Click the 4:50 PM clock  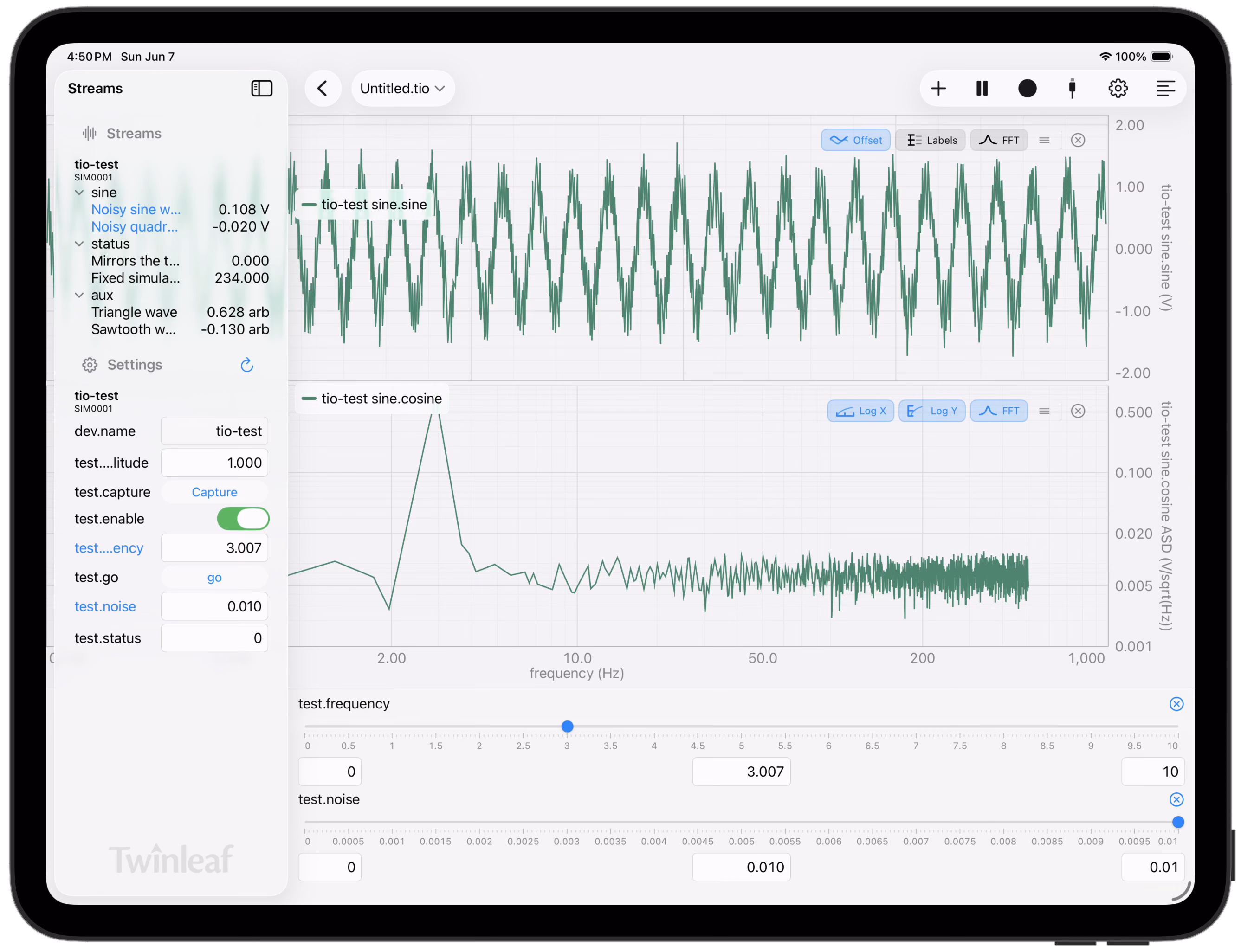point(89,57)
